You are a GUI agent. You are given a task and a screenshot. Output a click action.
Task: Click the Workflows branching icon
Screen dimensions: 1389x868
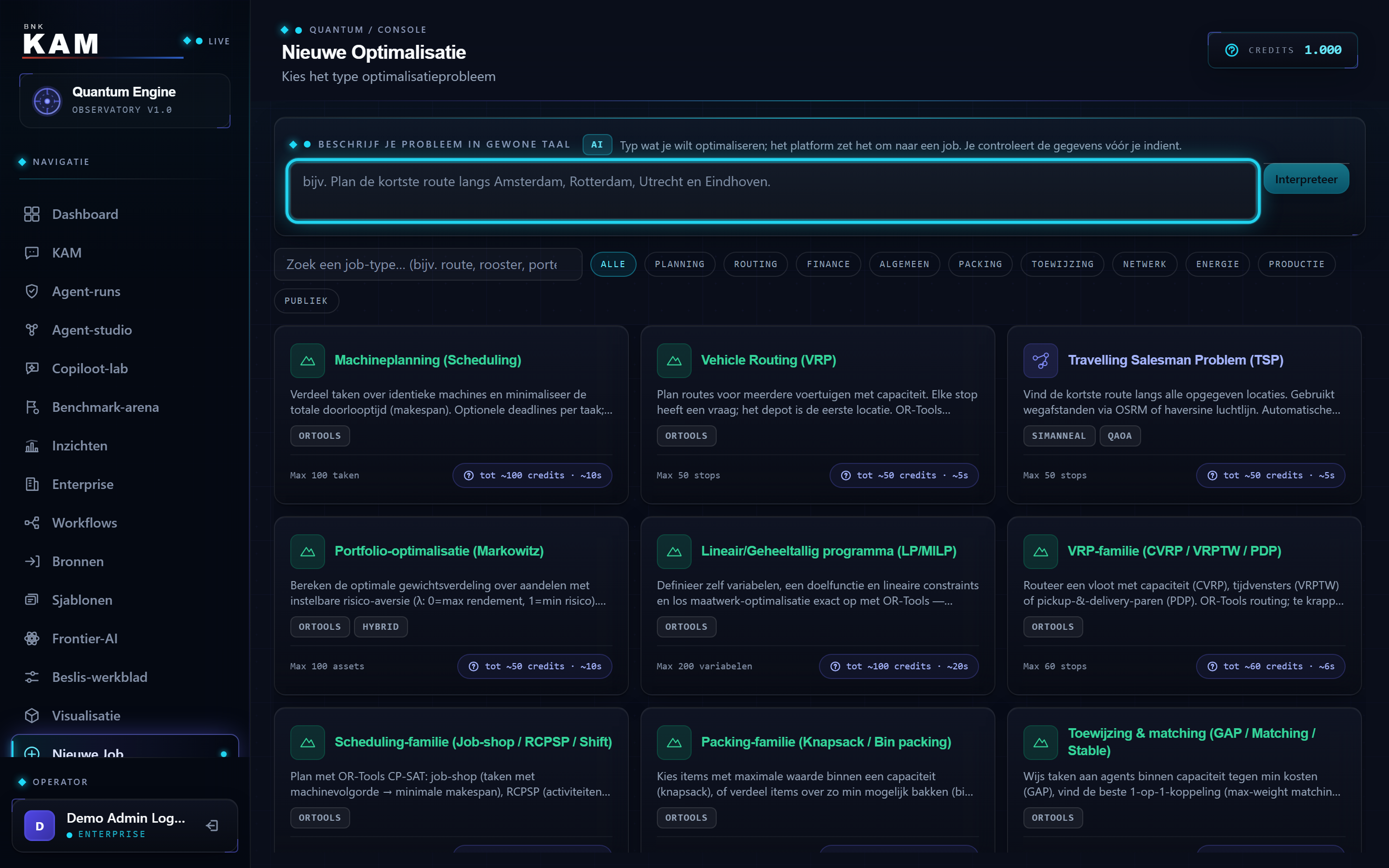click(x=31, y=522)
